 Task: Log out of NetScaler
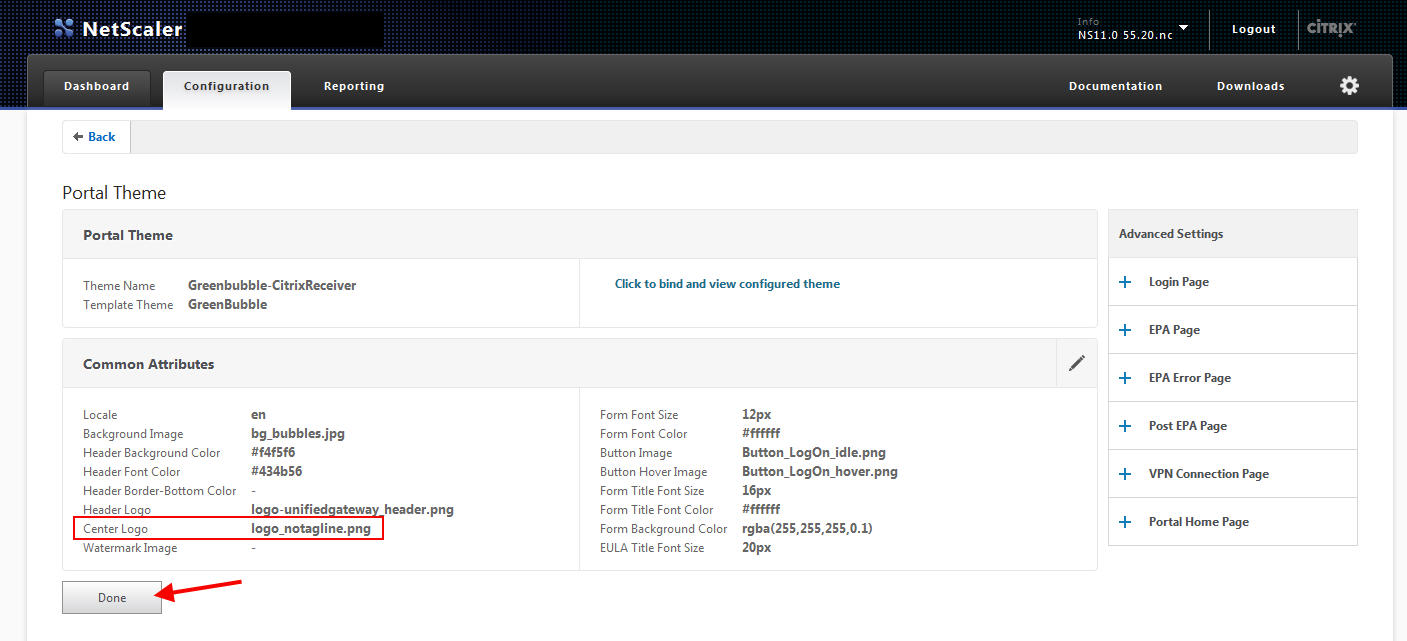click(x=1253, y=30)
